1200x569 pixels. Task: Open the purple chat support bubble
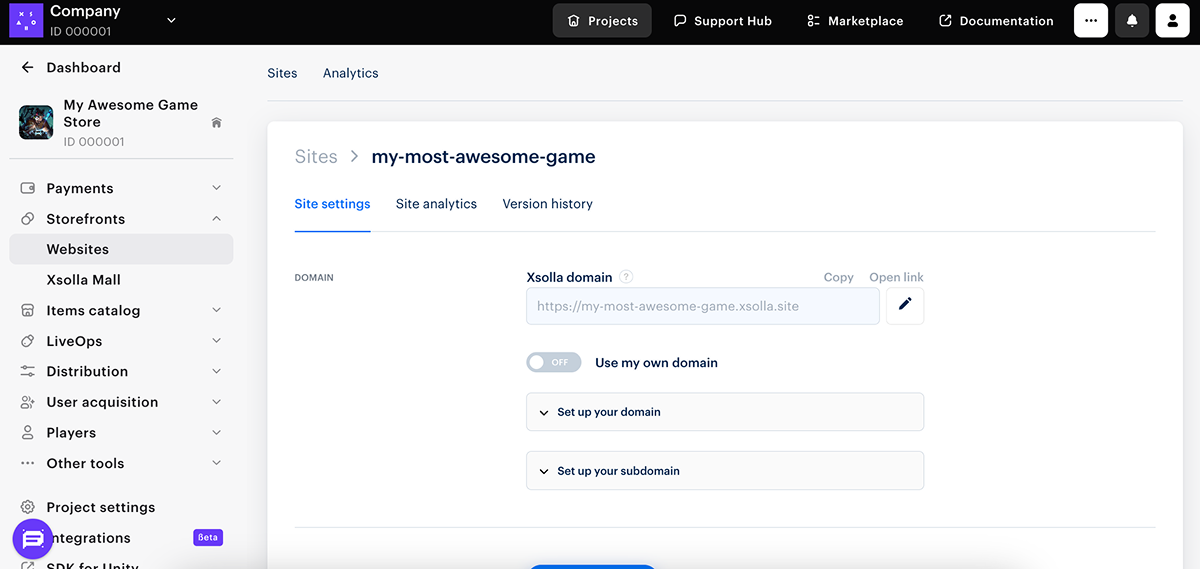click(x=33, y=539)
